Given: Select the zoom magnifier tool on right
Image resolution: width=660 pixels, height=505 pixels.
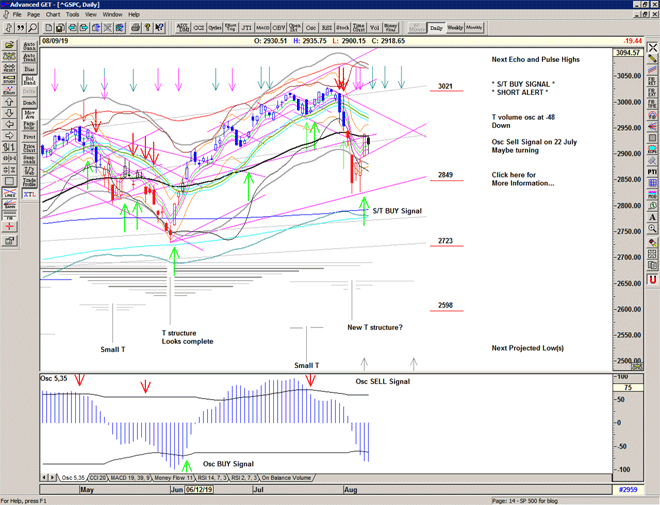Looking at the screenshot, I should (x=652, y=229).
